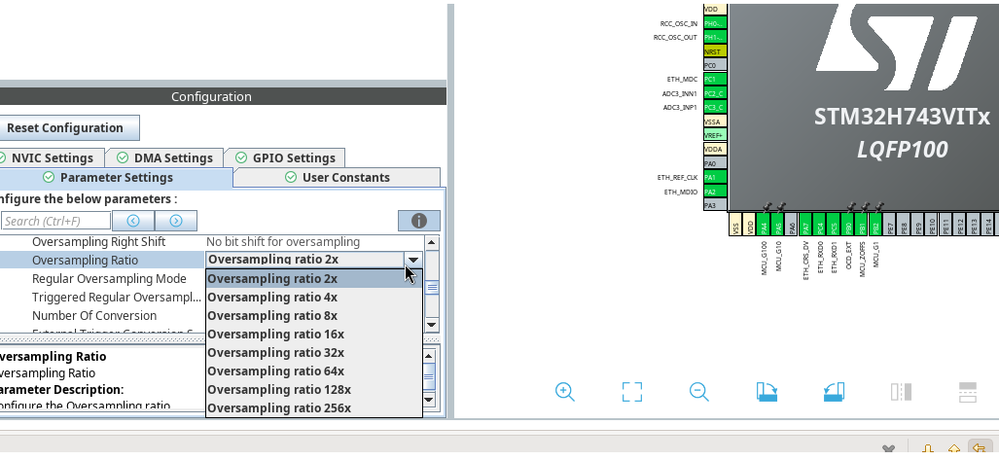Fit chip view to screen
This screenshot has height=457, width=999.
tap(631, 391)
